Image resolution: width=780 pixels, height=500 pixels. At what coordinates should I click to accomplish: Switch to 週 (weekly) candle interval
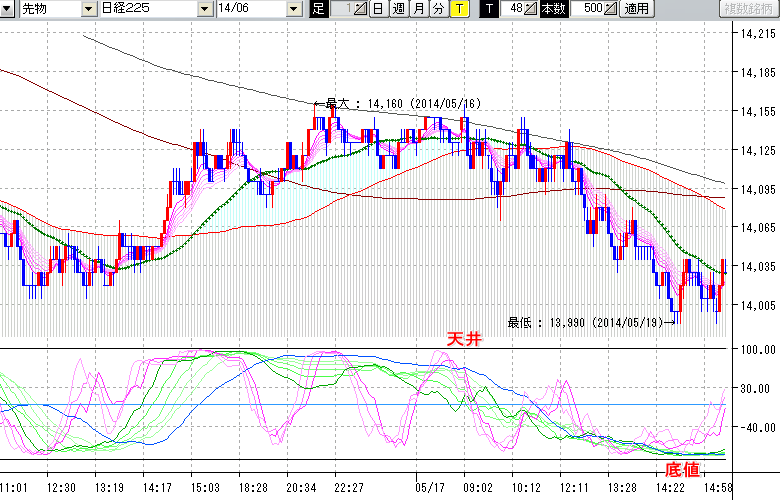tap(398, 9)
